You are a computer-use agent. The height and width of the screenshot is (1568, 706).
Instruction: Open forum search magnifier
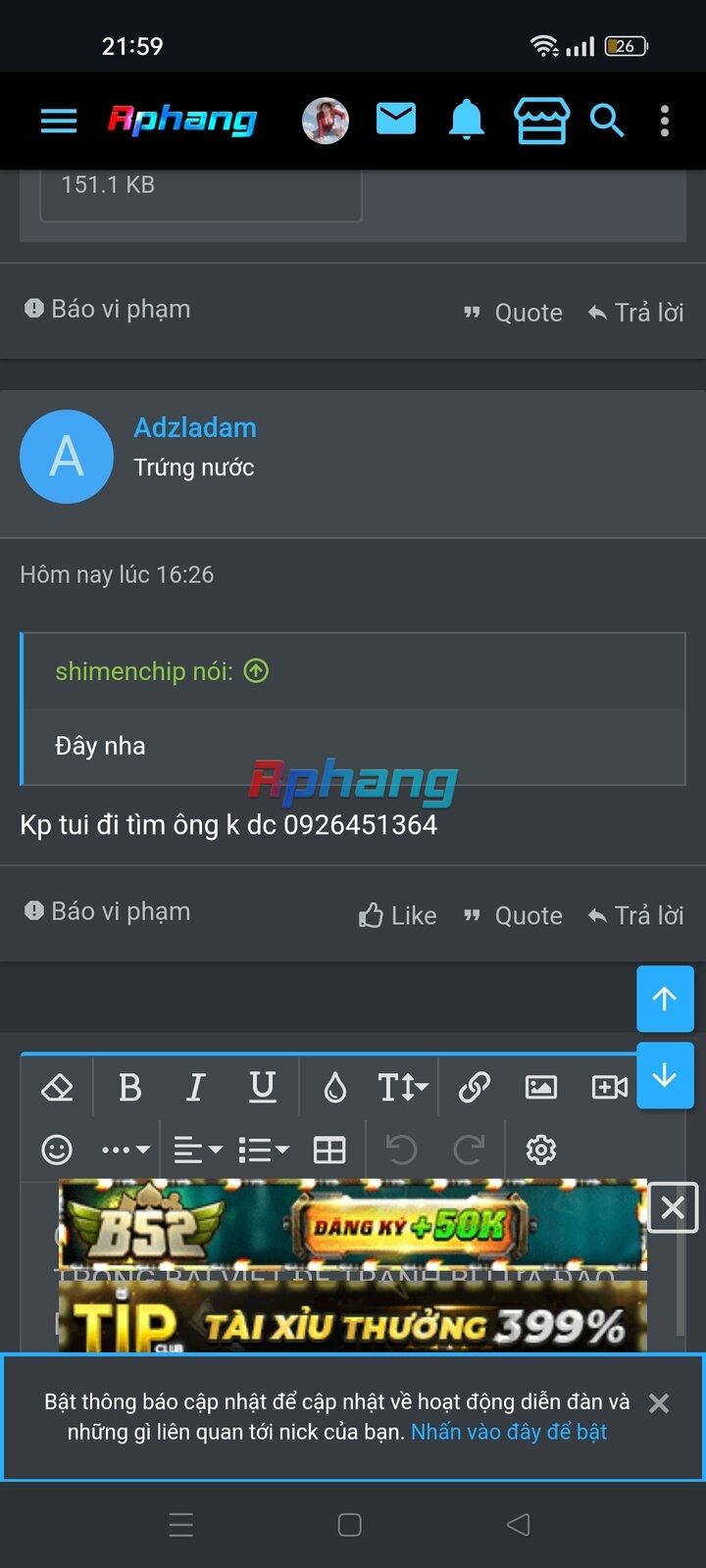pos(607,122)
